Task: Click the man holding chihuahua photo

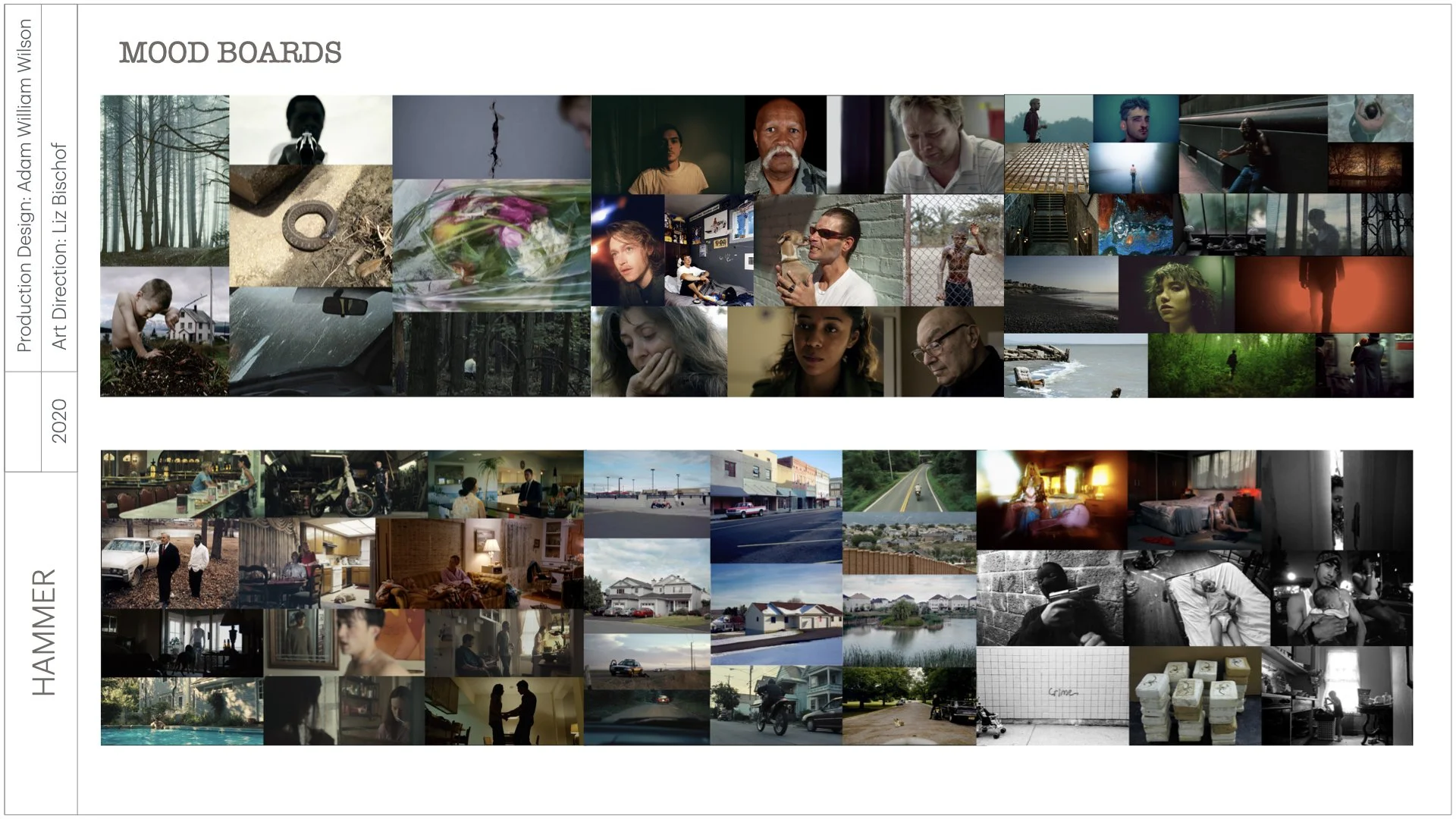Action: [x=829, y=250]
